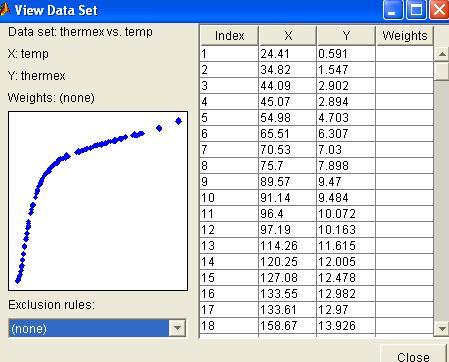This screenshot has height=362, width=449.
Task: Select Y cell 9.47
Action: coord(346,182)
